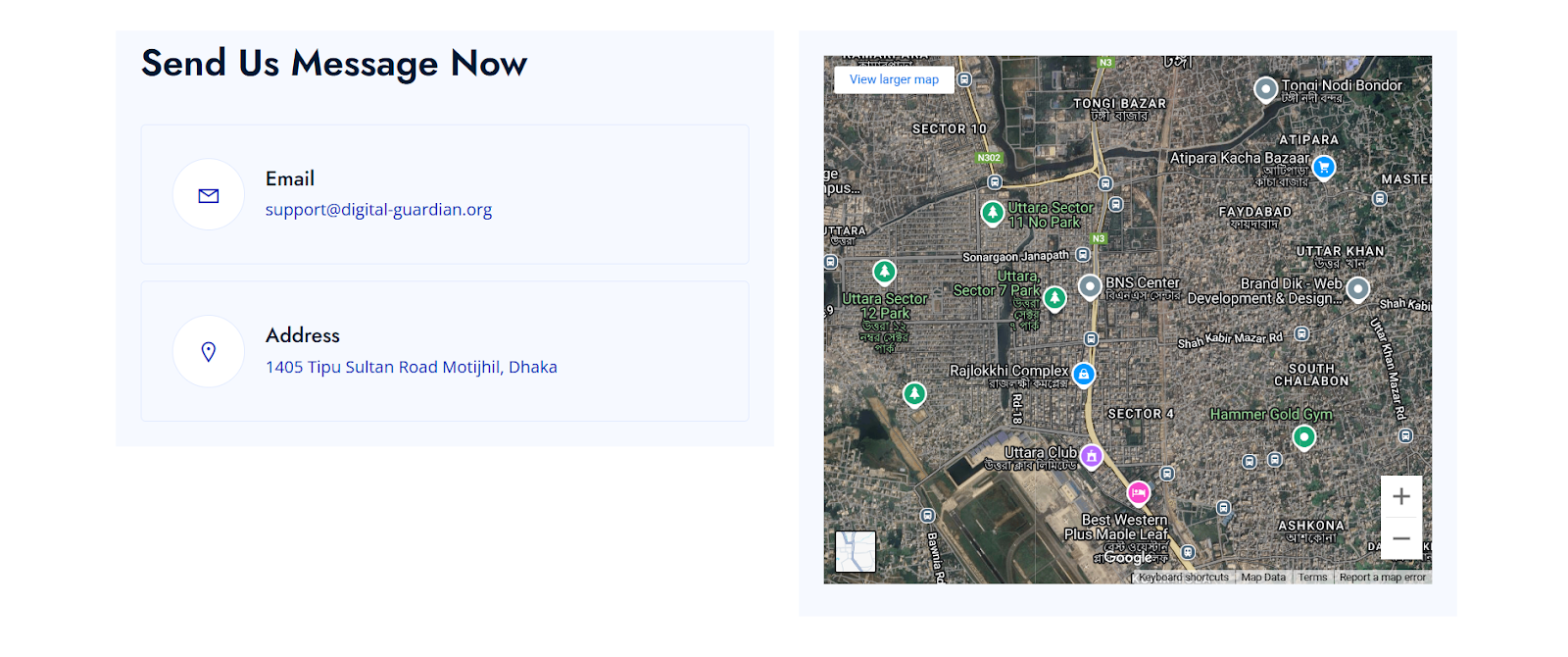The height and width of the screenshot is (657, 1568).
Task: Click the envelope email icon
Action: pos(209,195)
